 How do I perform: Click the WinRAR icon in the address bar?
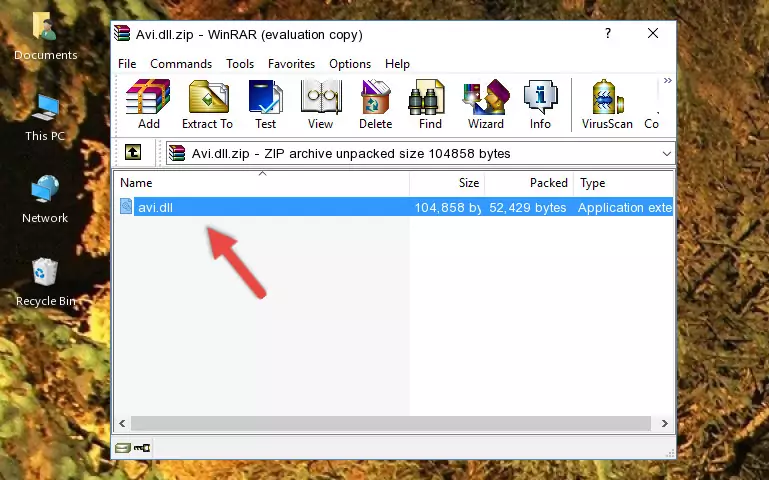click(x=177, y=153)
